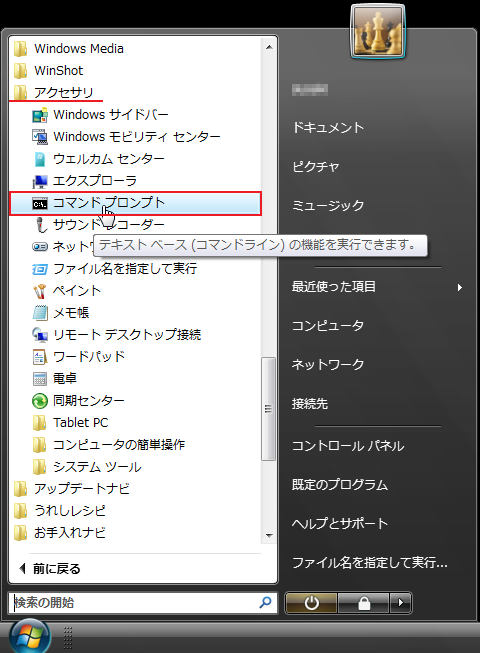Screen dimensions: 480x653
Task: Open 最近使った項目 submenu arrow
Action: pyautogui.click(x=460, y=287)
